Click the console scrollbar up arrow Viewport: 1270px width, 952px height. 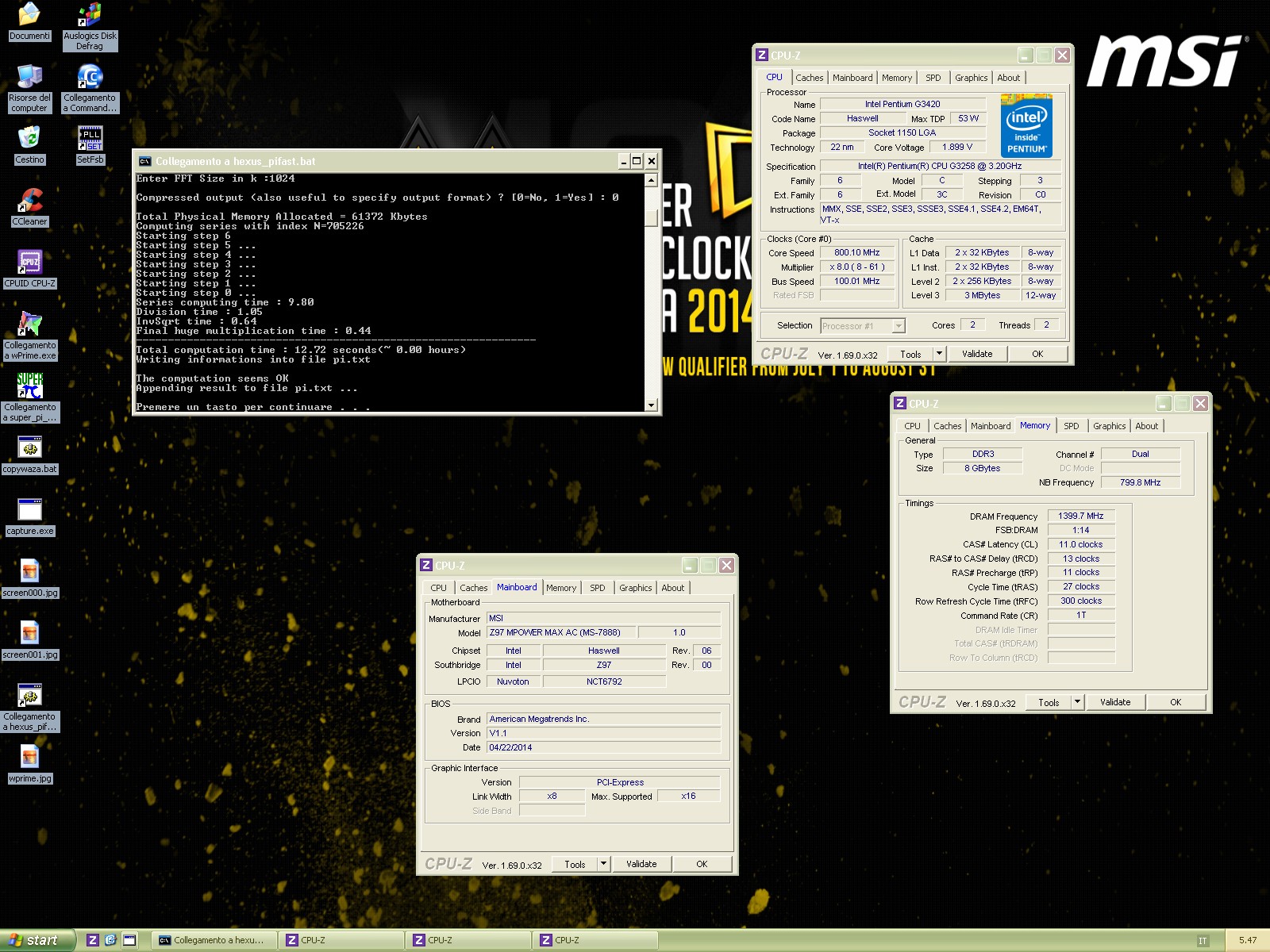[x=652, y=180]
